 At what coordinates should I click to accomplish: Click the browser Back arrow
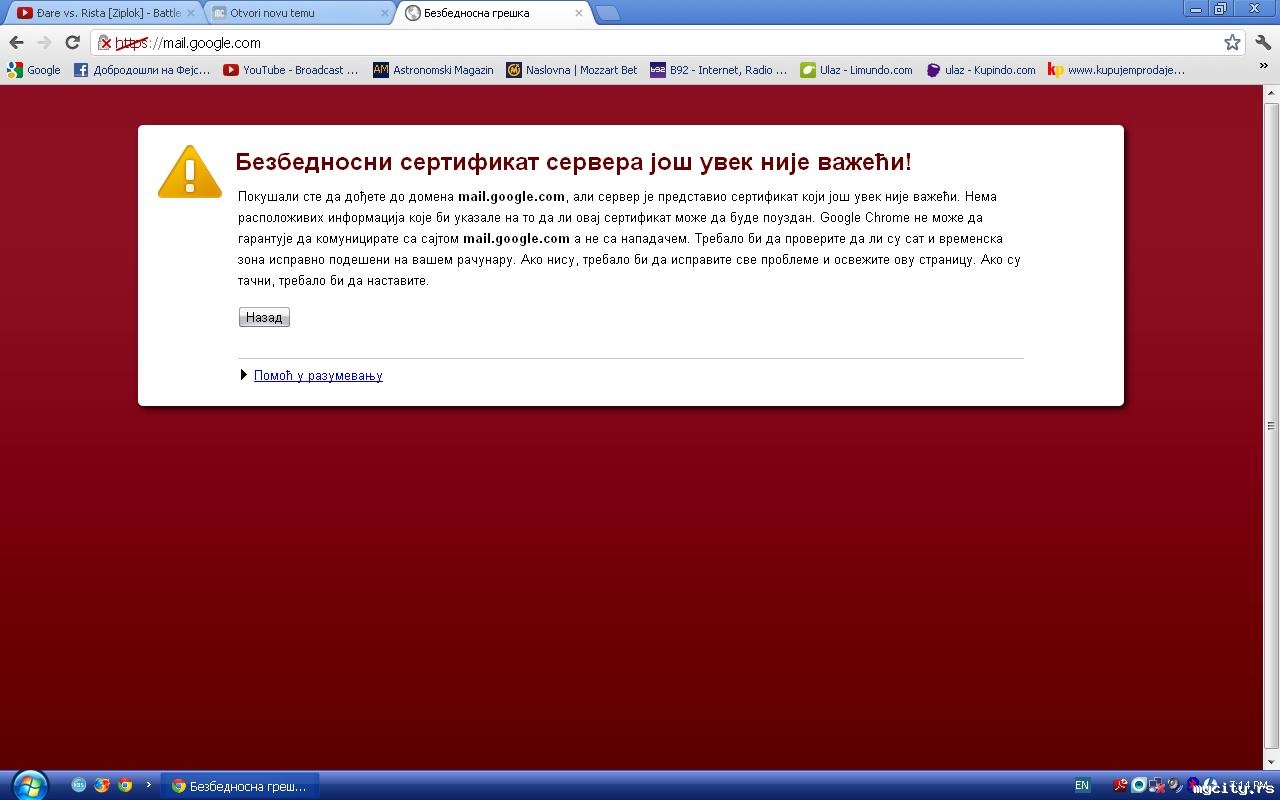(16, 43)
